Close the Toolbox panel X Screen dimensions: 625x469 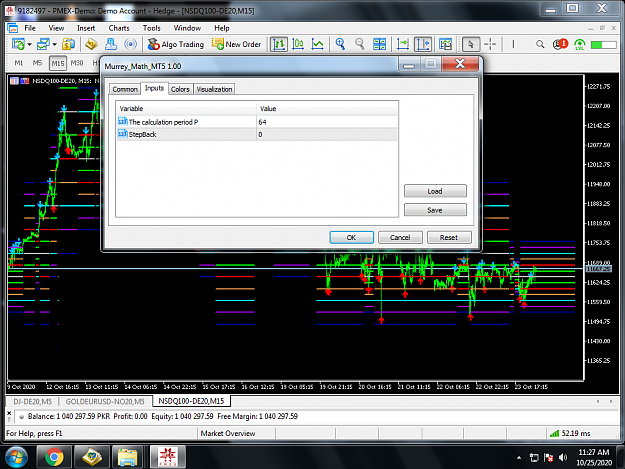tap(9, 414)
